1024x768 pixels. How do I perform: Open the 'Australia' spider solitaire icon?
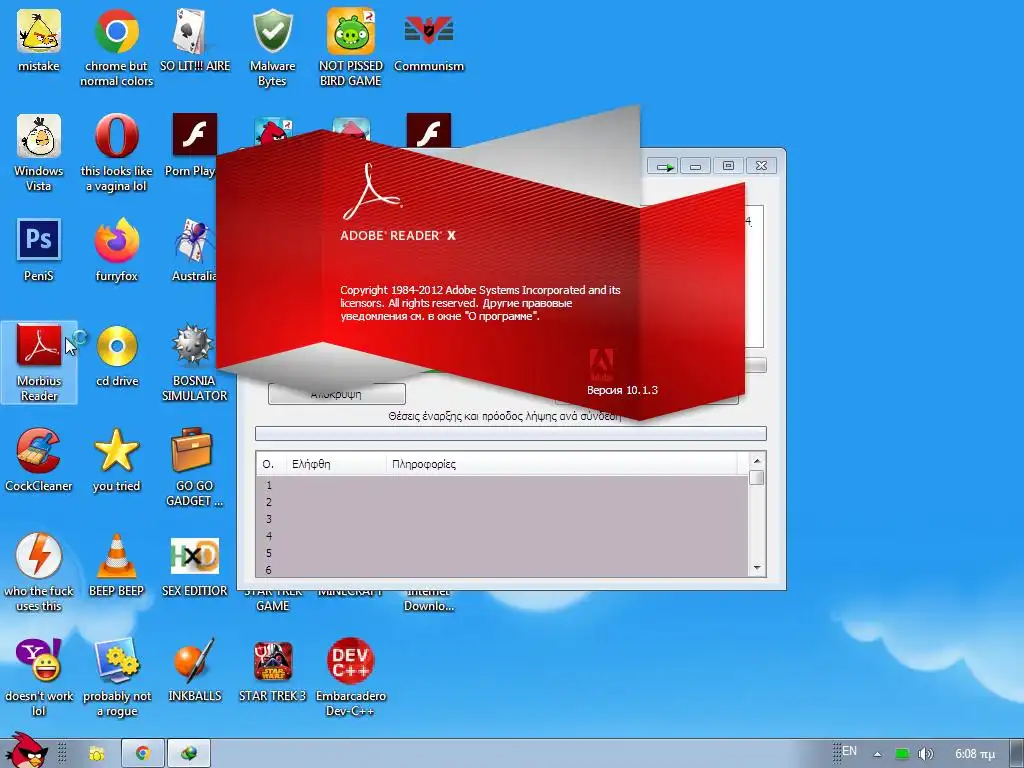click(195, 241)
